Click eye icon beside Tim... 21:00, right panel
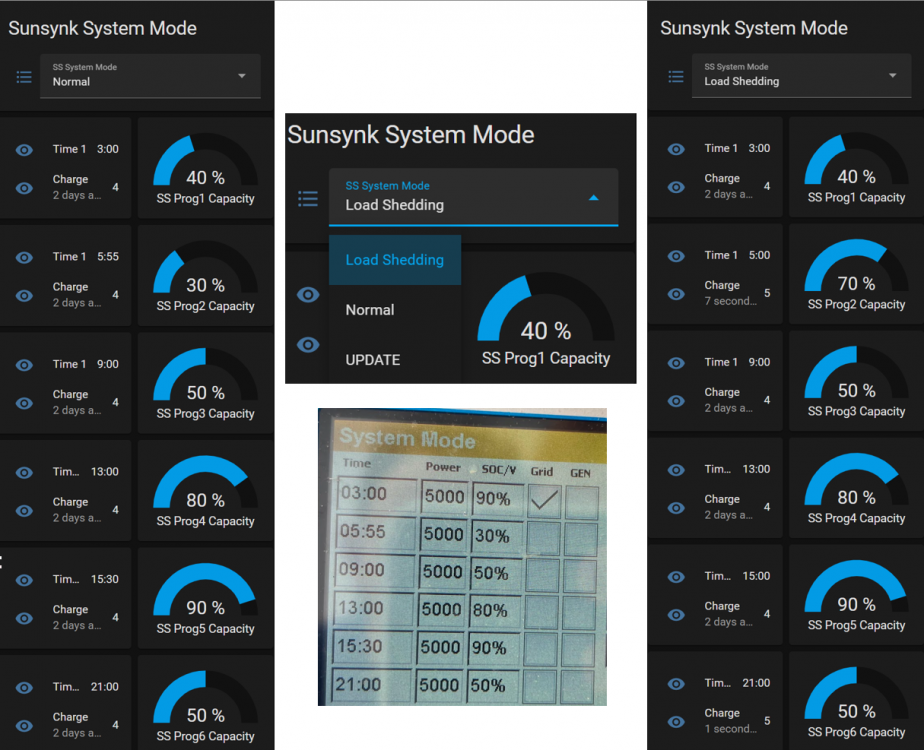 click(x=676, y=684)
